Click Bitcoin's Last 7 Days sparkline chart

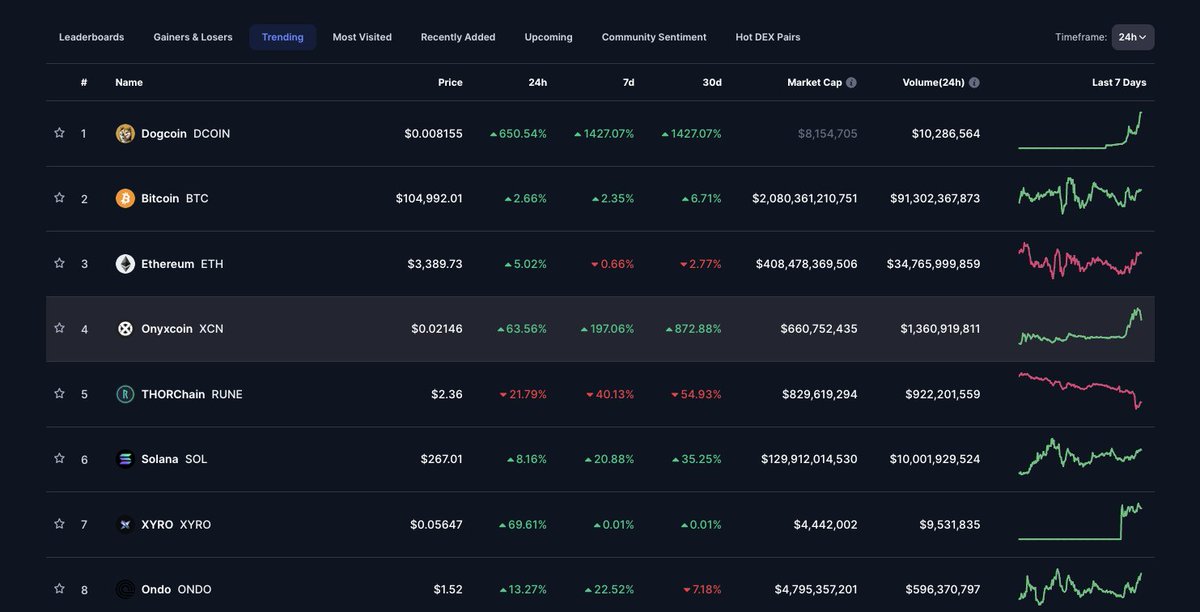pos(1080,197)
